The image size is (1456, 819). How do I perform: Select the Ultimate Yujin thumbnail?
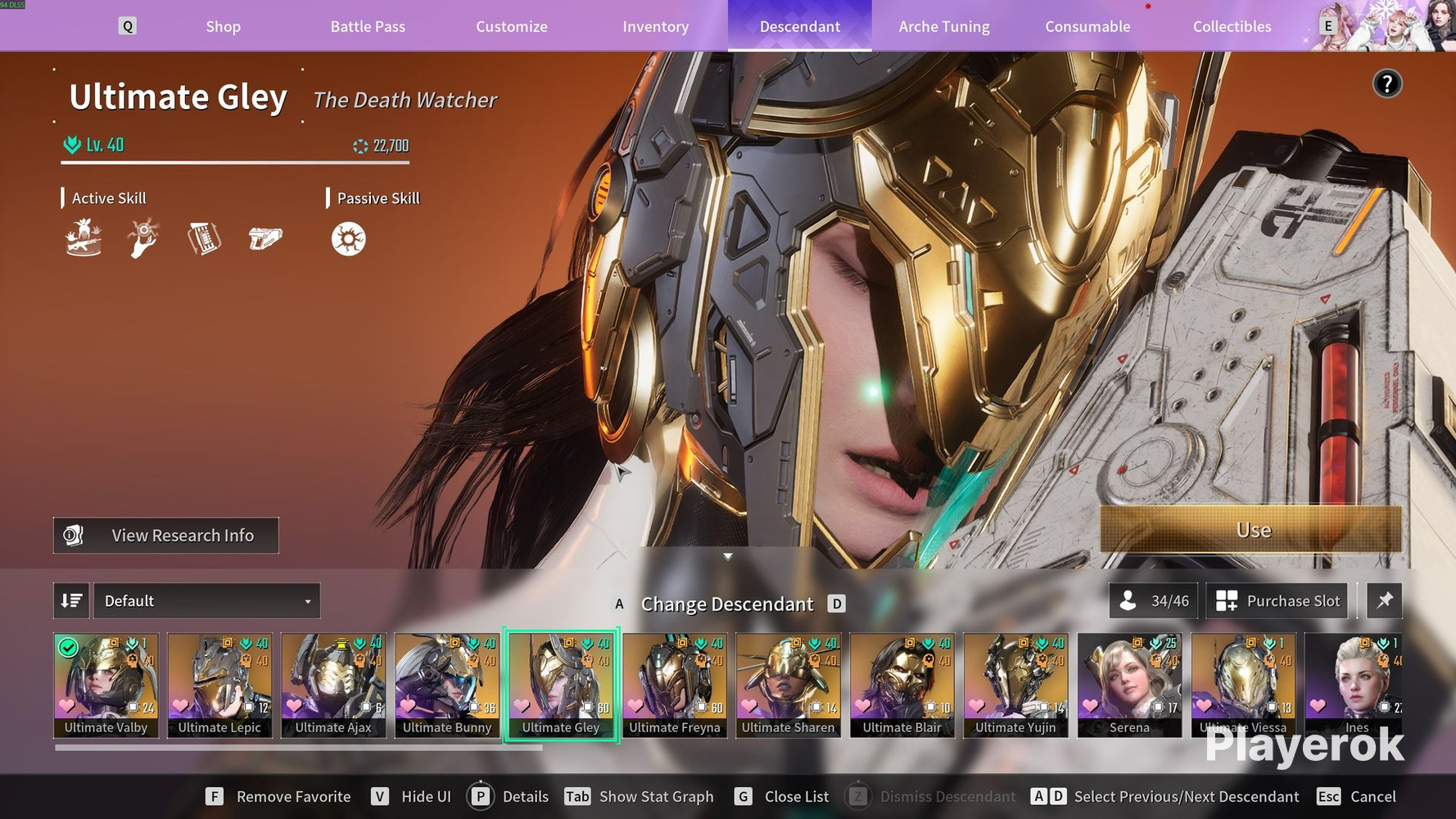coord(1016,686)
